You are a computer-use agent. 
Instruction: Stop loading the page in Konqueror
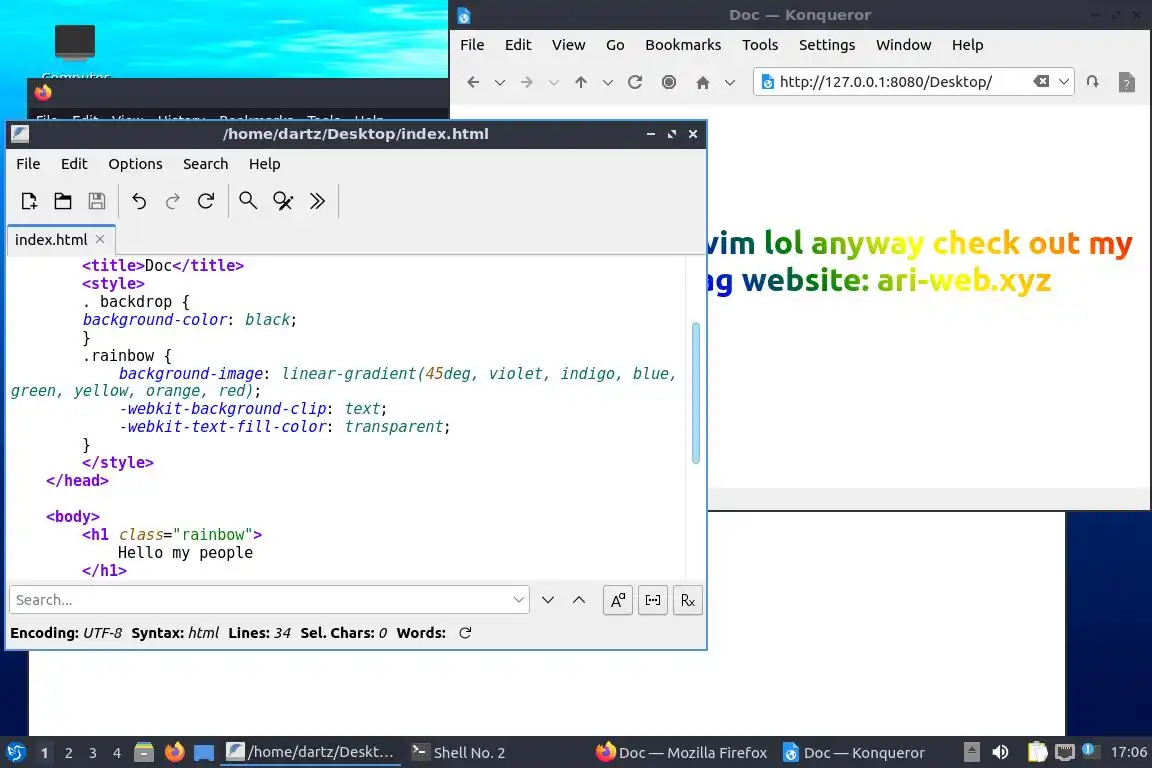click(x=669, y=82)
